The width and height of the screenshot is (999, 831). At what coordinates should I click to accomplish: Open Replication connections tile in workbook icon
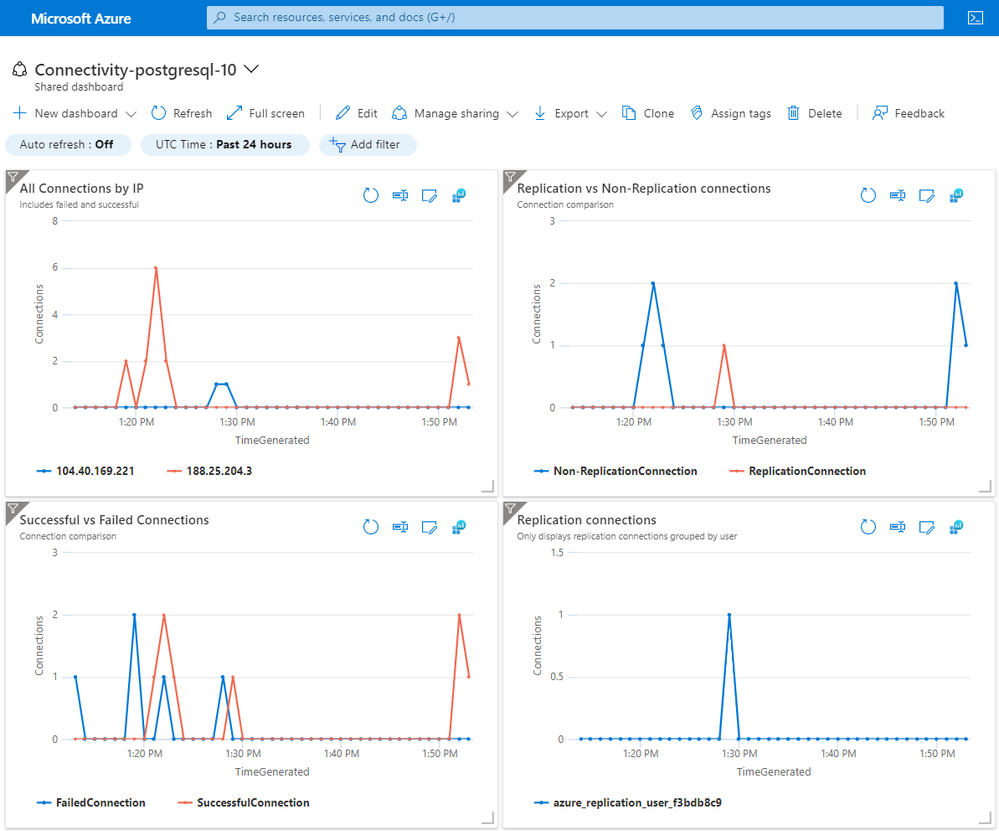(x=956, y=527)
